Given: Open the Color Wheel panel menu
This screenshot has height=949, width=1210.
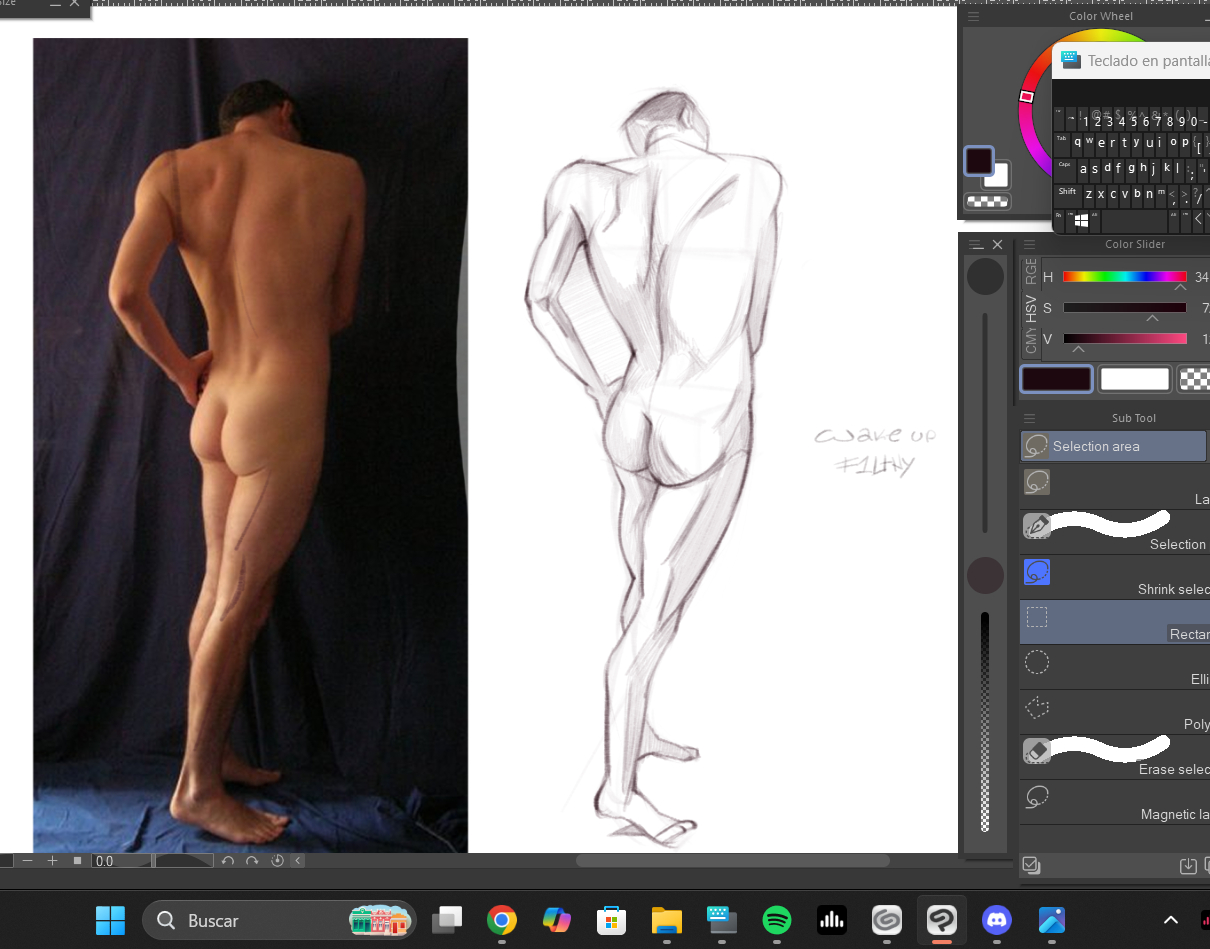Looking at the screenshot, I should [x=973, y=17].
